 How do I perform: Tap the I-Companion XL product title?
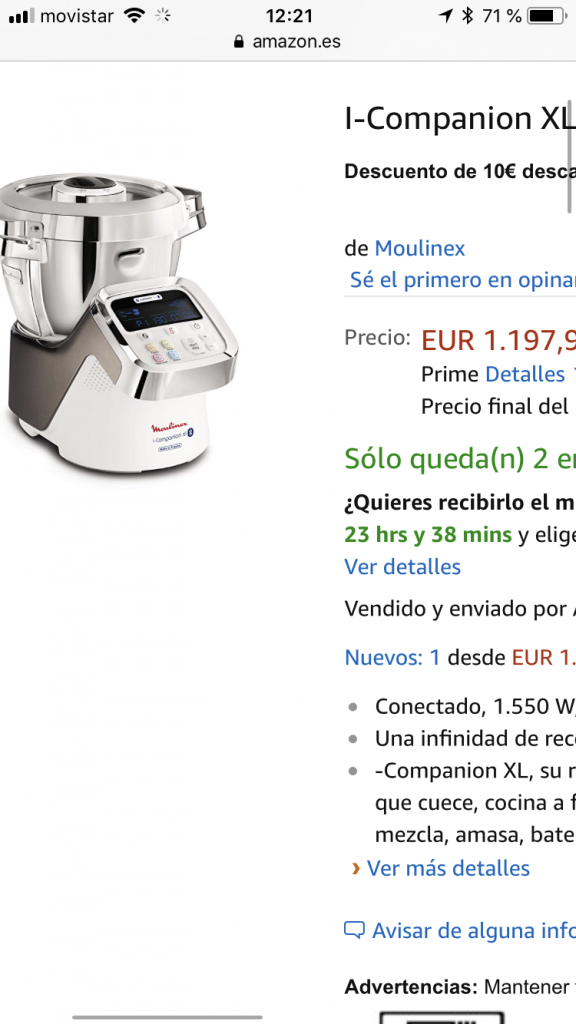tap(460, 118)
